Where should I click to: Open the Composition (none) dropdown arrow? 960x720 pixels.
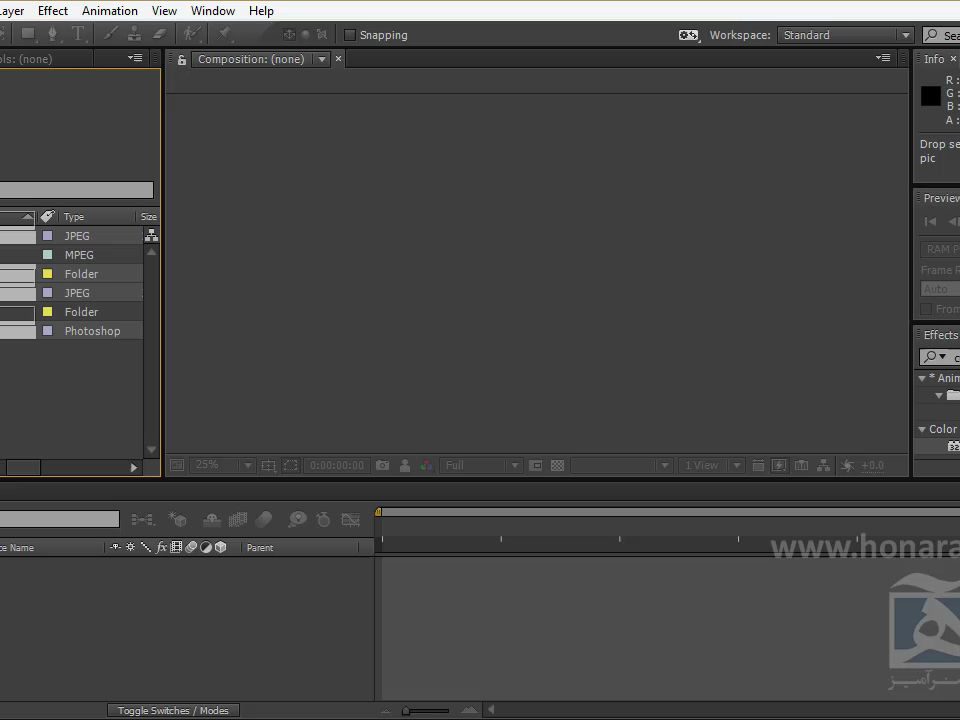pos(321,59)
